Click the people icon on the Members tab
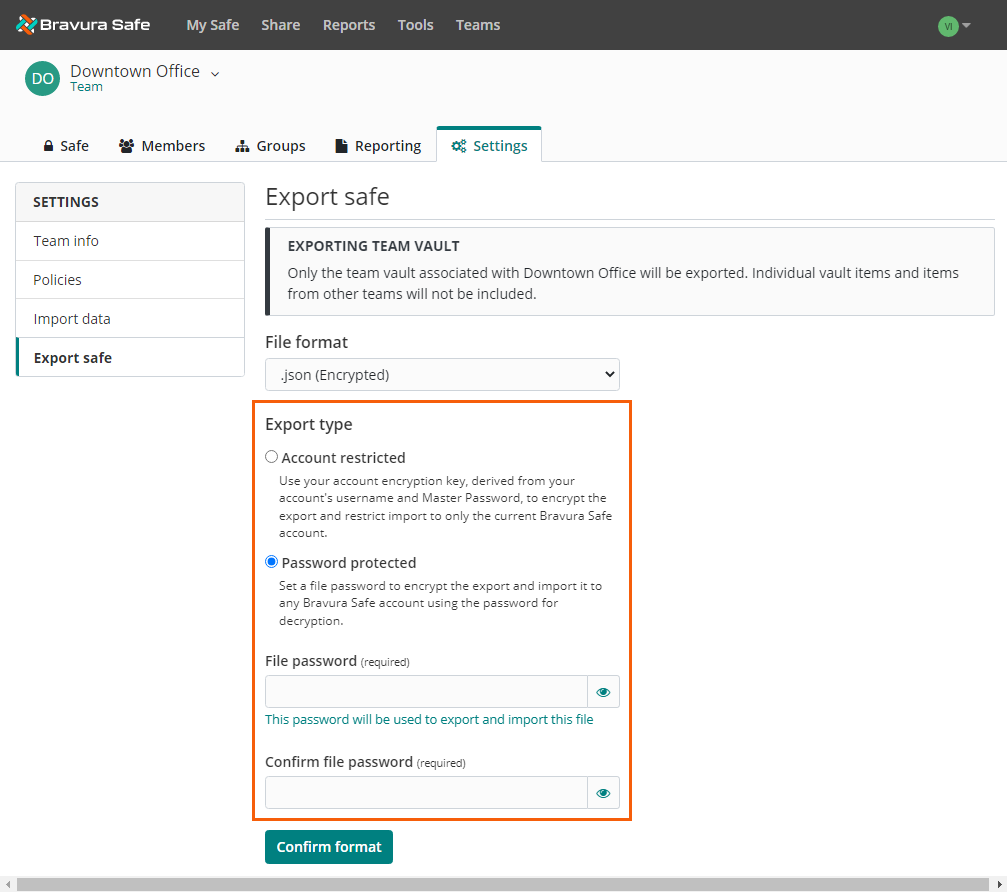Image resolution: width=1007 pixels, height=892 pixels. coord(126,145)
